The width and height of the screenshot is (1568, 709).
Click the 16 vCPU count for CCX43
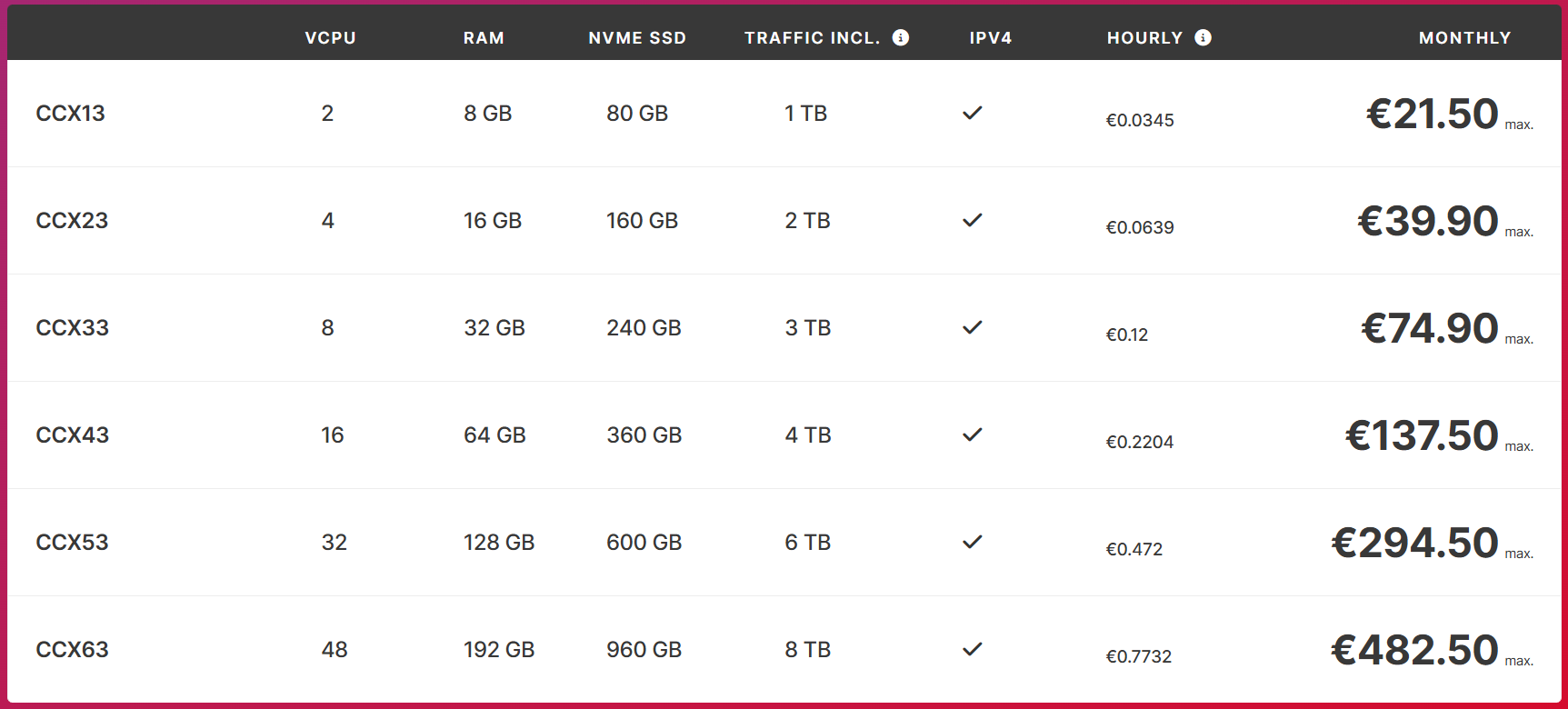pyautogui.click(x=333, y=435)
